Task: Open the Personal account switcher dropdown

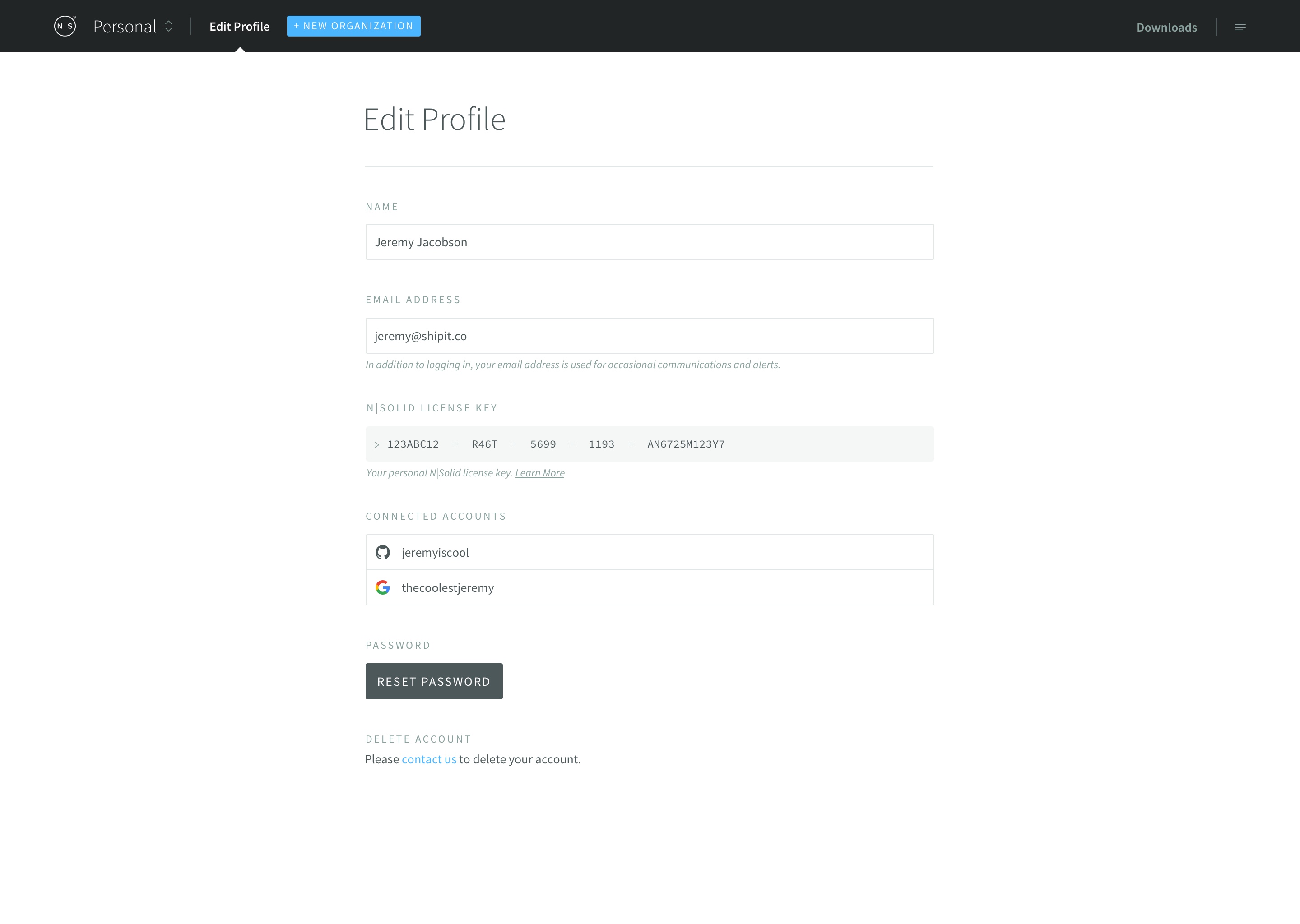Action: (133, 26)
